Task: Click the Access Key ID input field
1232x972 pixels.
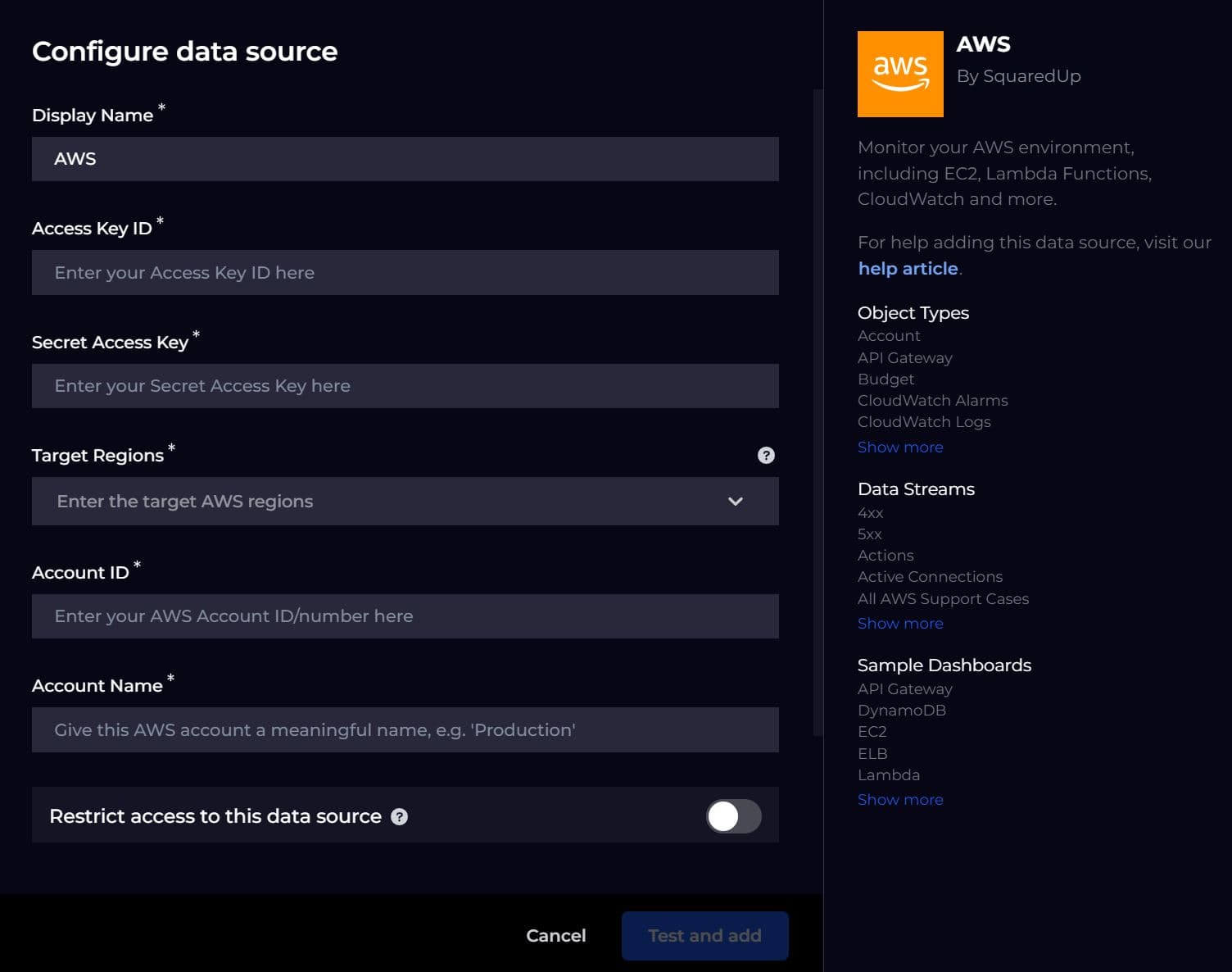Action: point(405,272)
